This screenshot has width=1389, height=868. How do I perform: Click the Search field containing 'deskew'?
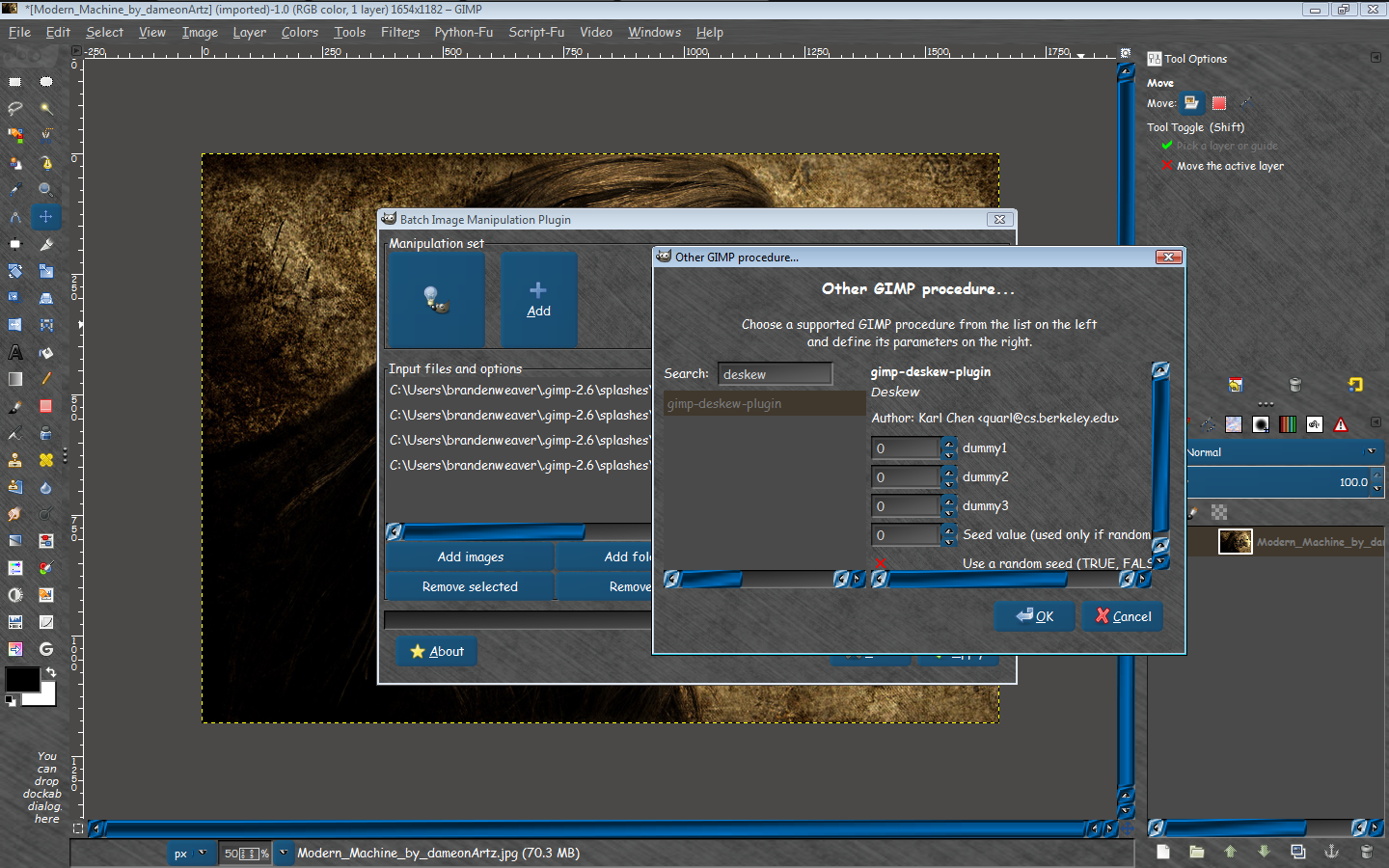pos(775,374)
